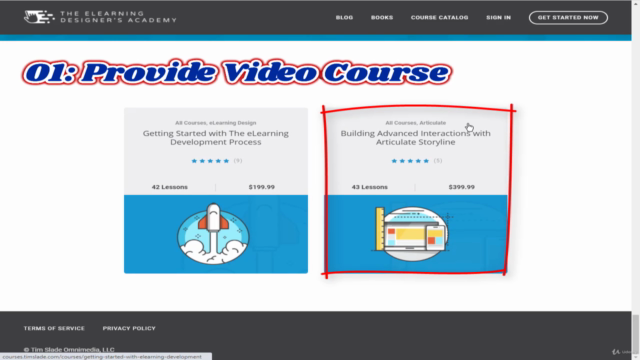The image size is (640, 360).
Task: Click the $399.99 price
Action: (x=461, y=187)
